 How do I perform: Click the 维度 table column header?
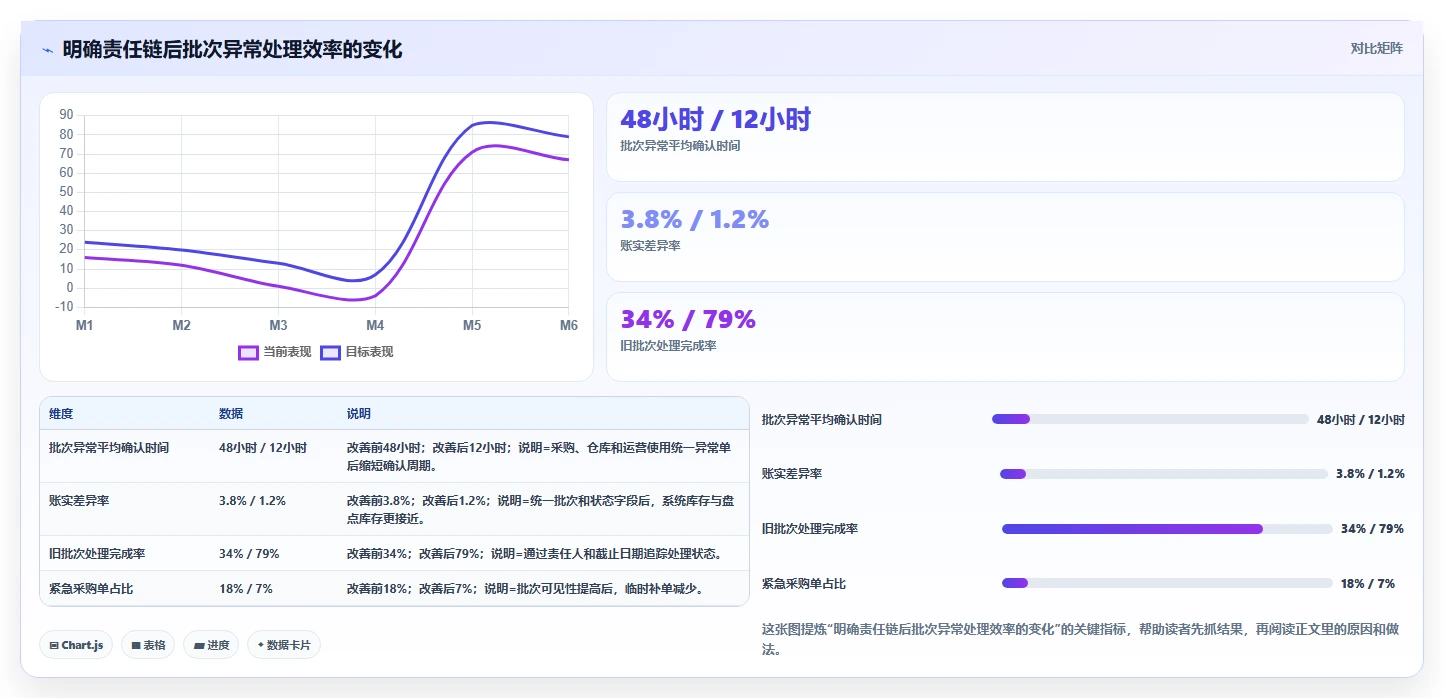61,414
